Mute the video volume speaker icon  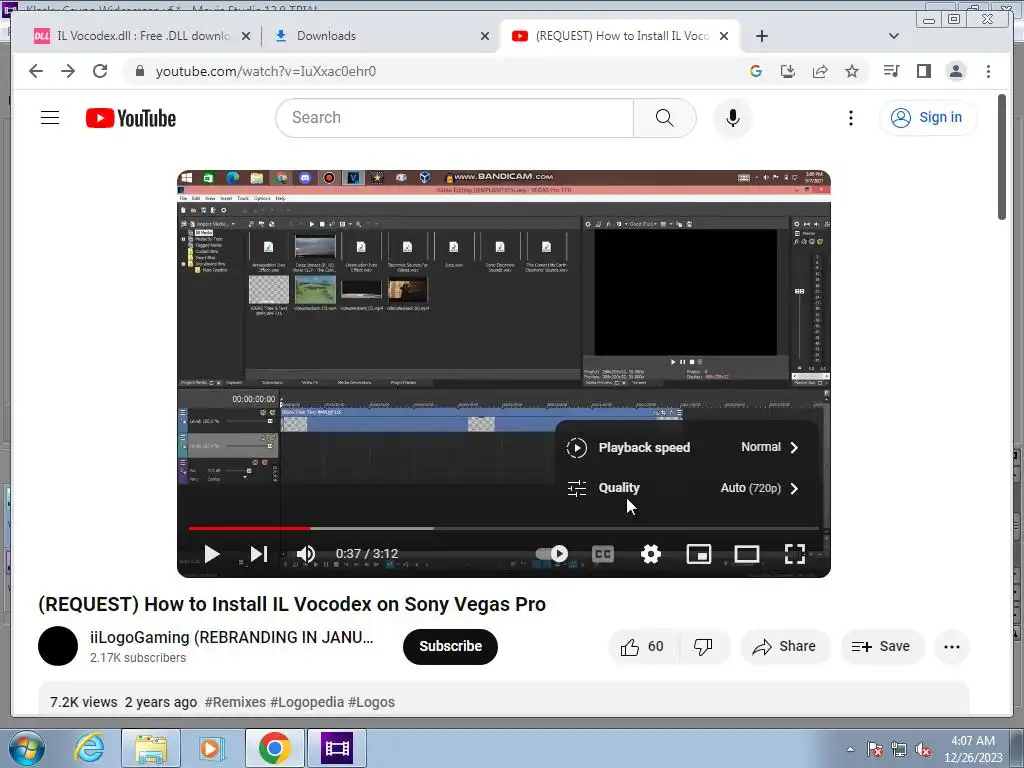click(x=306, y=554)
